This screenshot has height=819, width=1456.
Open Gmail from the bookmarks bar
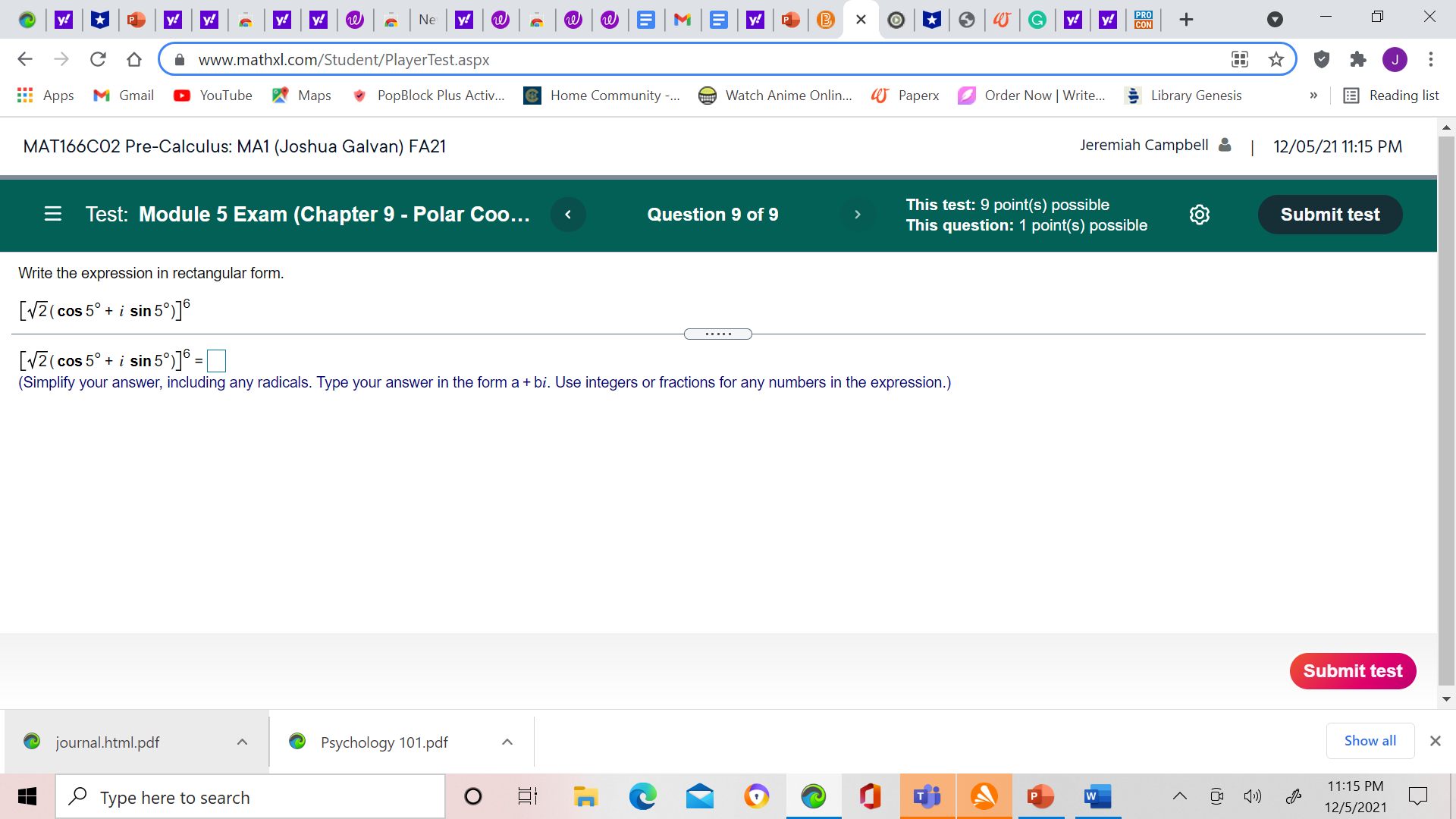click(123, 96)
